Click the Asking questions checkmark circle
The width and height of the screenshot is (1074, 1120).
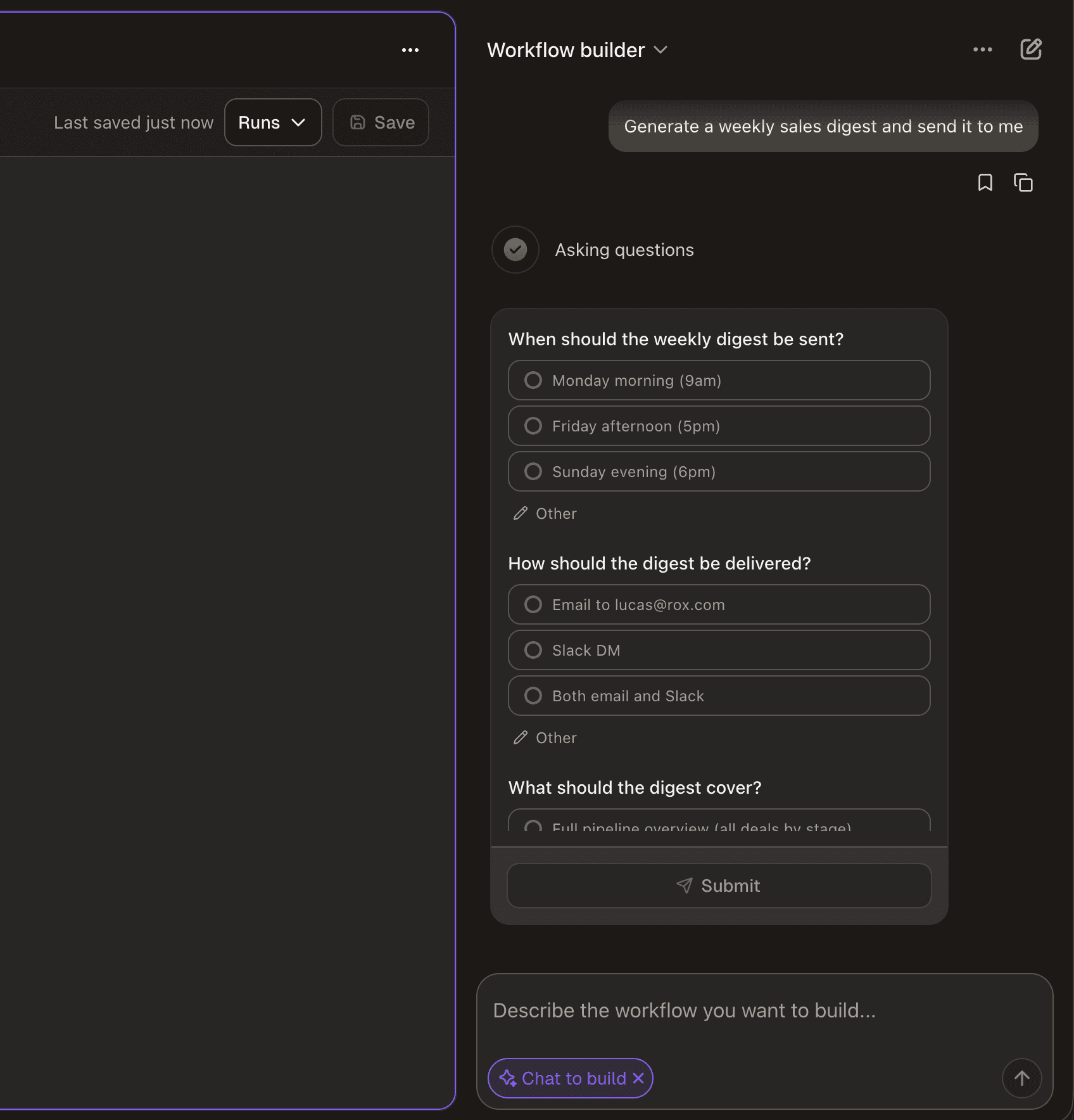515,250
